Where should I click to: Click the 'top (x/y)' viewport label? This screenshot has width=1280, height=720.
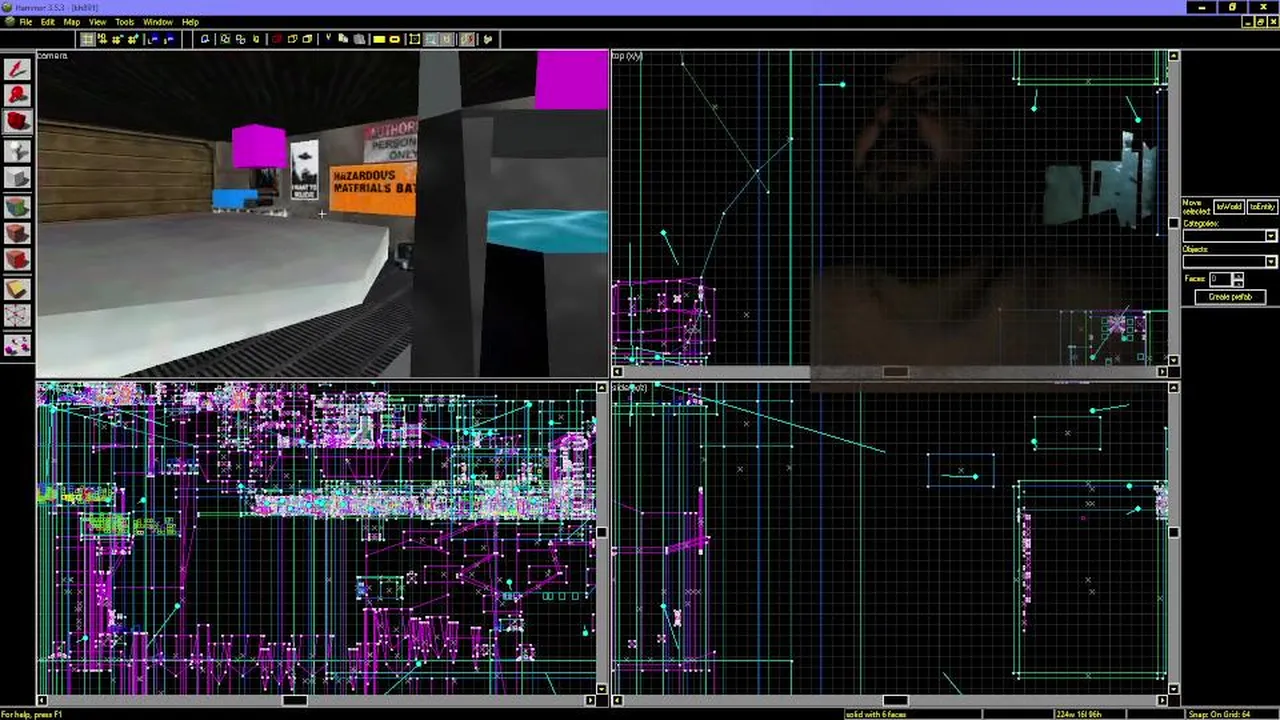(x=628, y=56)
